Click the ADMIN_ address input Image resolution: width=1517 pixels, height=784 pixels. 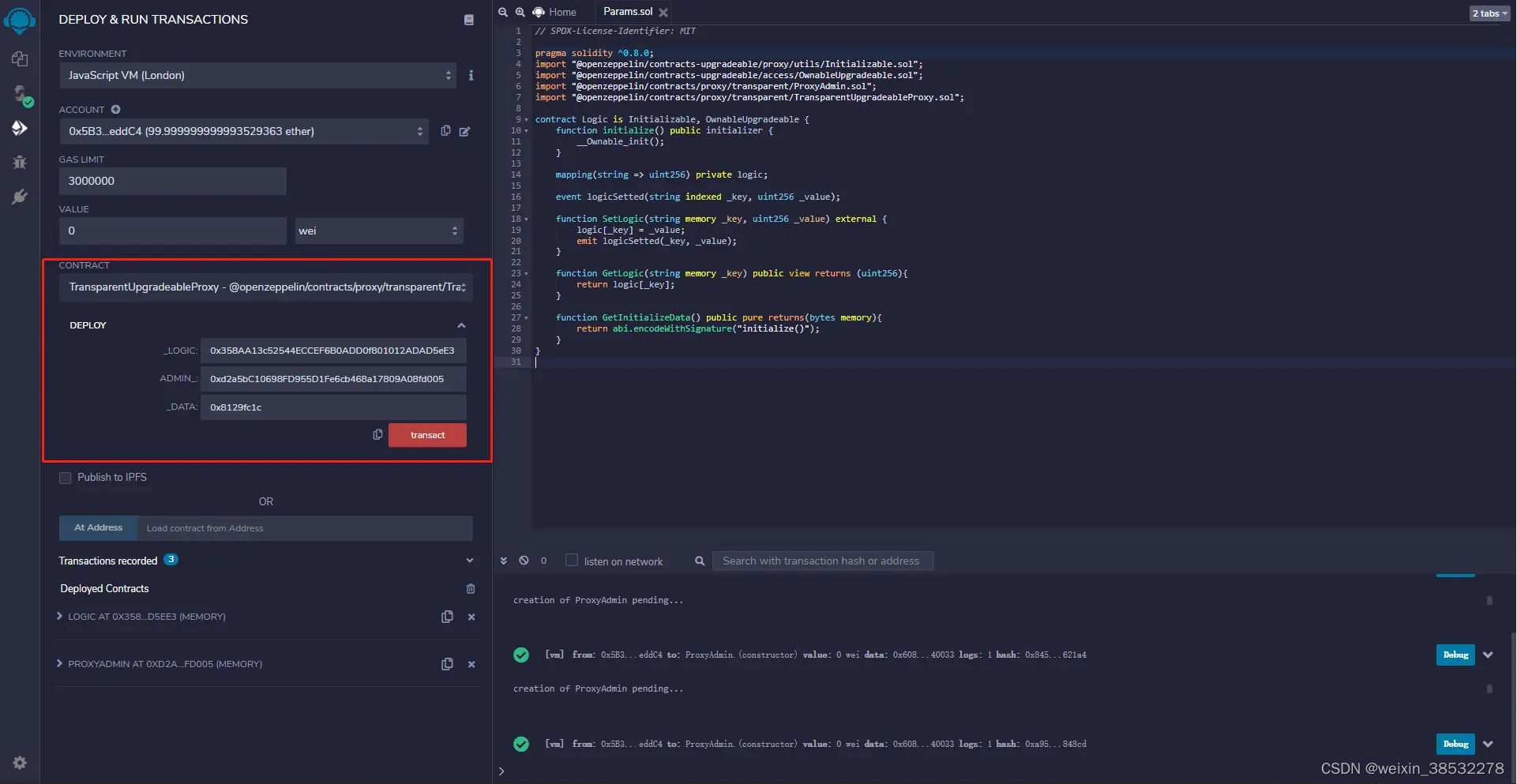[333, 379]
